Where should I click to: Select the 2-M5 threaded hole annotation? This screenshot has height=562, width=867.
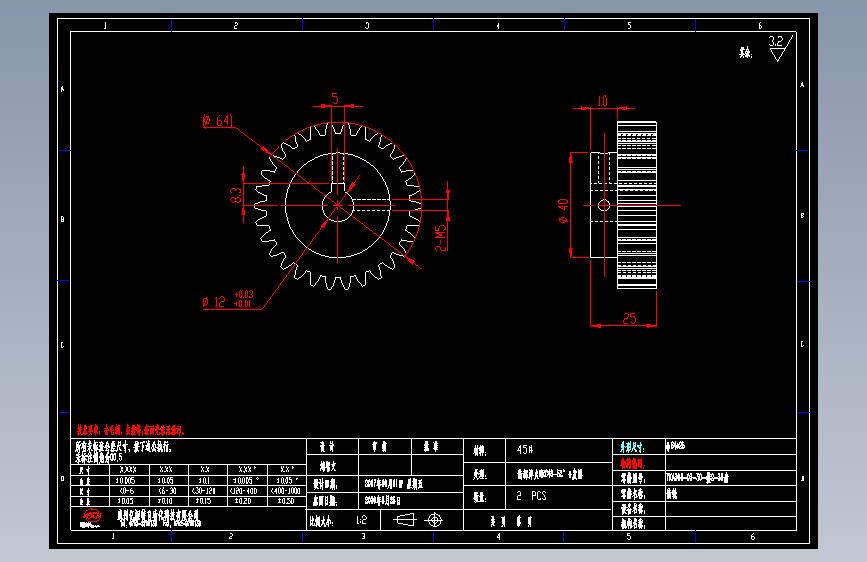[440, 238]
